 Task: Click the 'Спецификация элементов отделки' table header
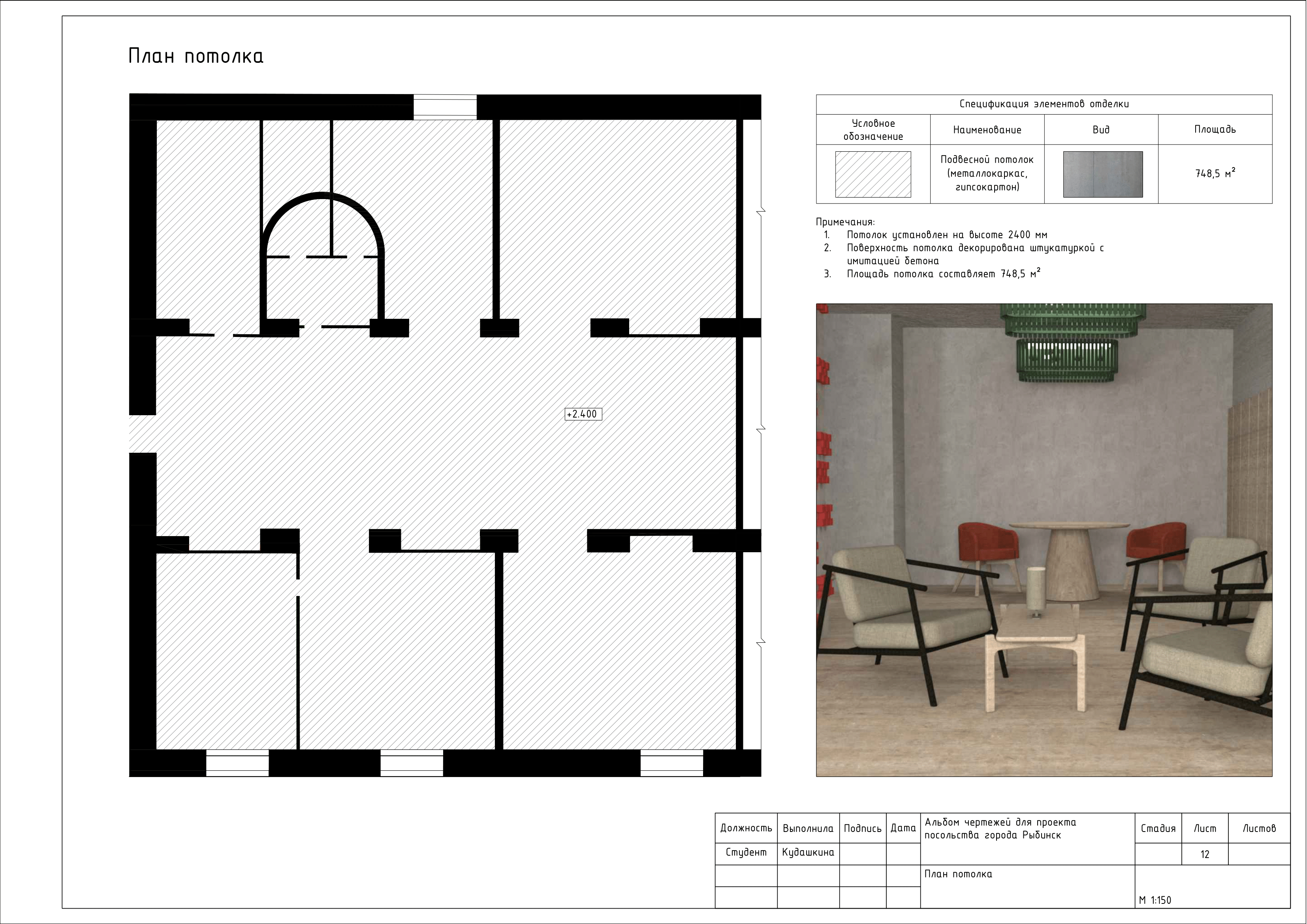(x=1044, y=104)
